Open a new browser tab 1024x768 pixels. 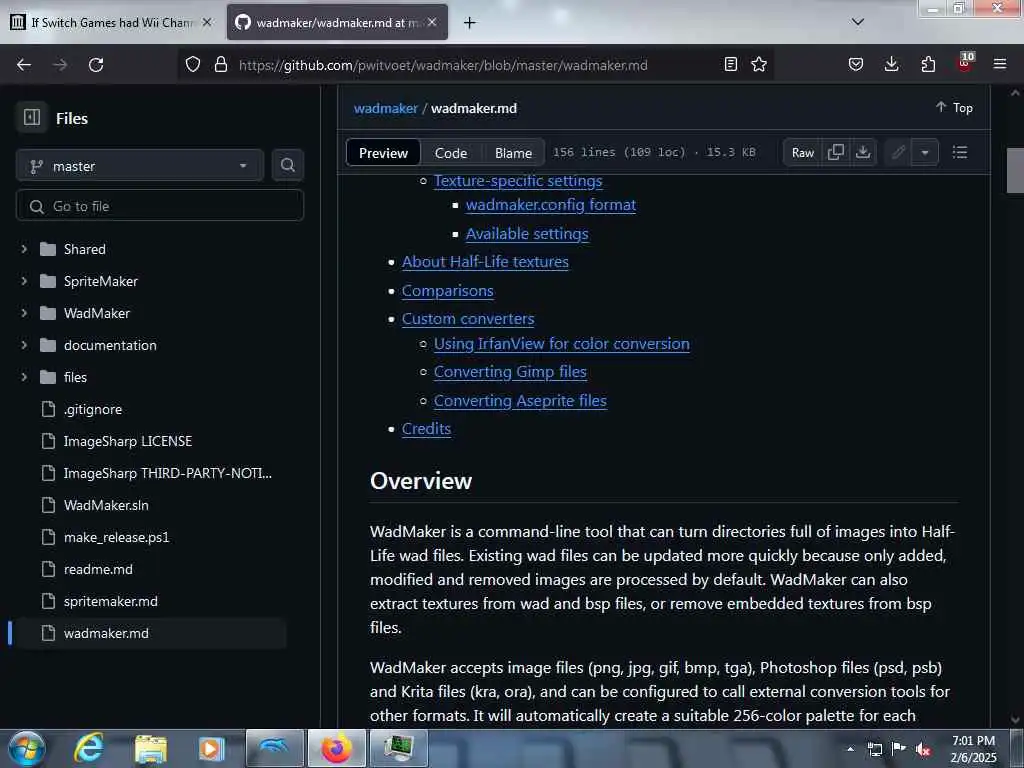point(470,23)
